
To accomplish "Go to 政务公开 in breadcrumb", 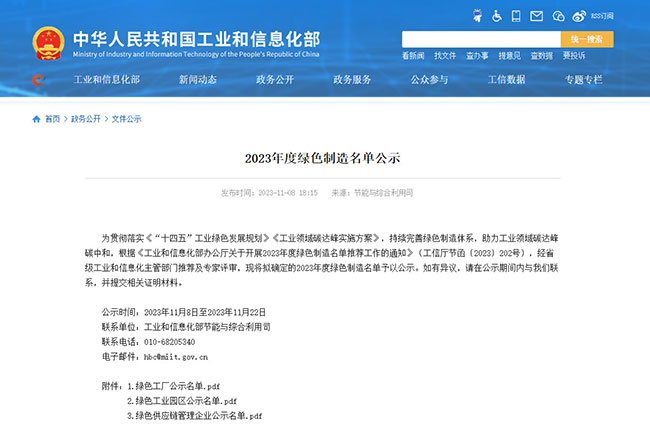I will pos(86,119).
